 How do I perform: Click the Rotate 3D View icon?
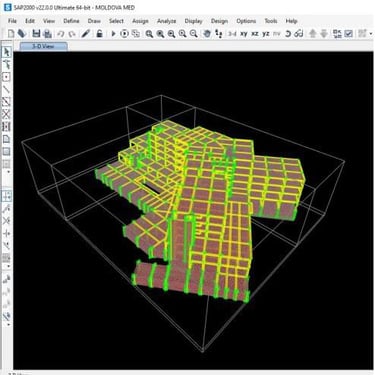(288, 34)
